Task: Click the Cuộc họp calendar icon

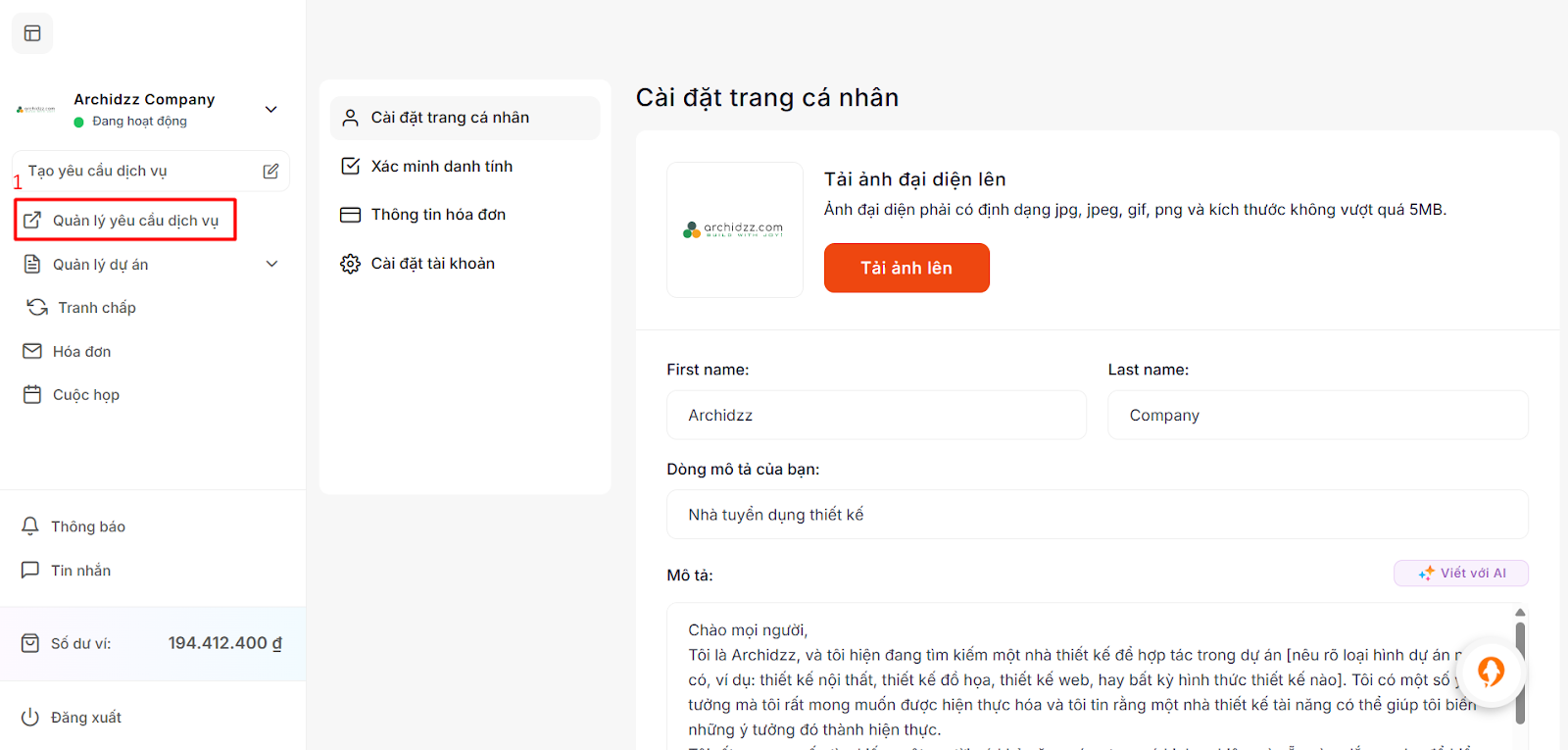Action: [32, 395]
